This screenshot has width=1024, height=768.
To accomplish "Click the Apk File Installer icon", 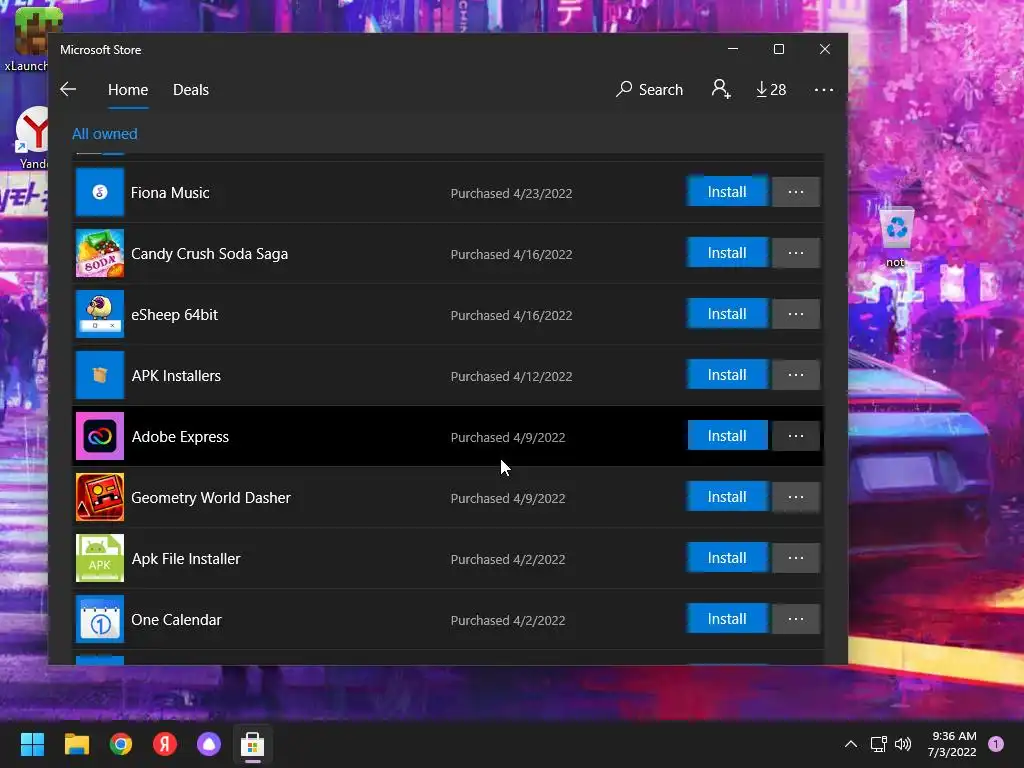I will click(100, 558).
